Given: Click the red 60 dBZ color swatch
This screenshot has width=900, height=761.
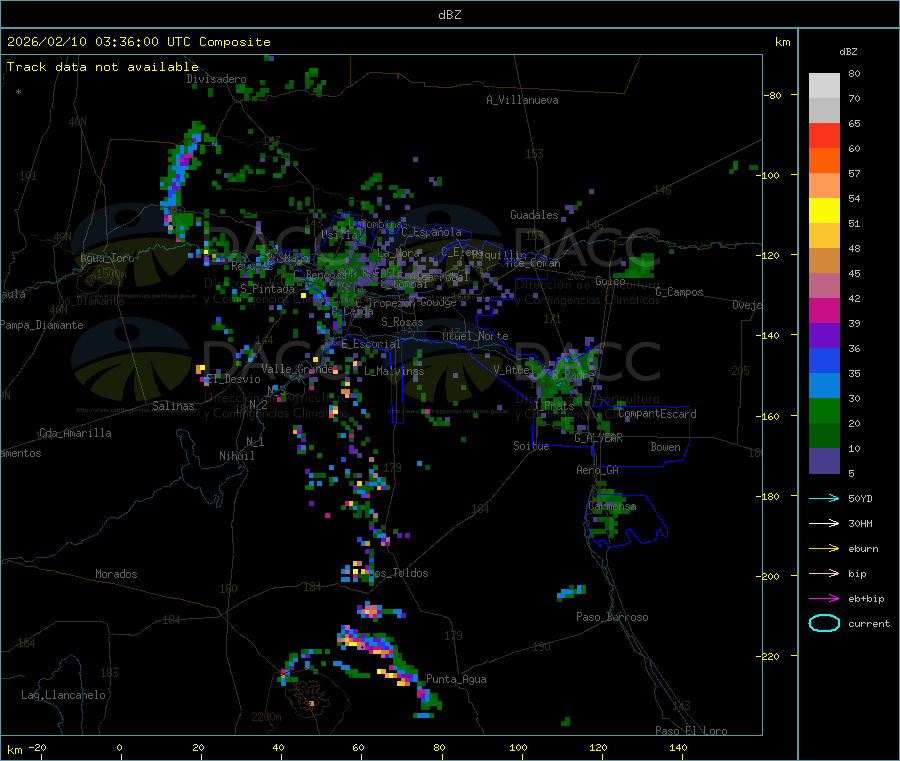Looking at the screenshot, I should coord(824,135).
